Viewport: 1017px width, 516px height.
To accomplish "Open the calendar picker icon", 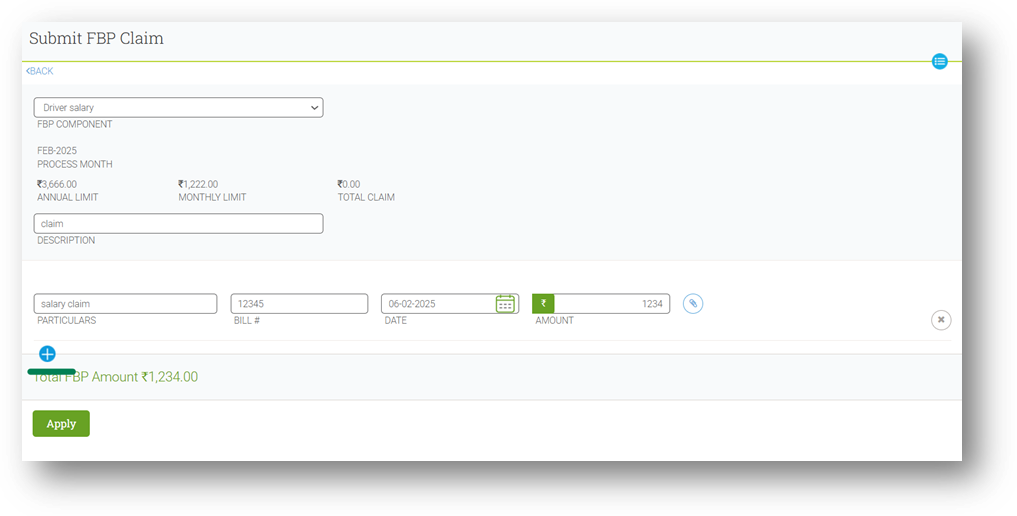I will (x=505, y=303).
